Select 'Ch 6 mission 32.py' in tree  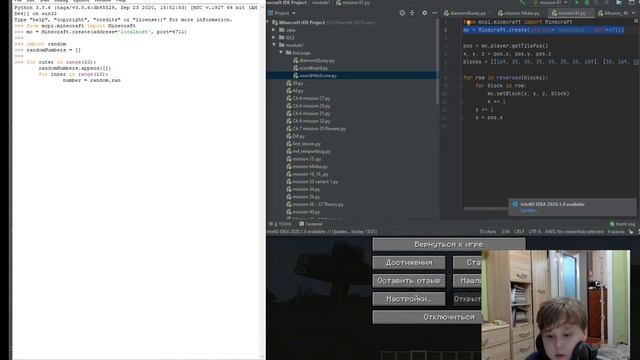pyautogui.click(x=308, y=121)
